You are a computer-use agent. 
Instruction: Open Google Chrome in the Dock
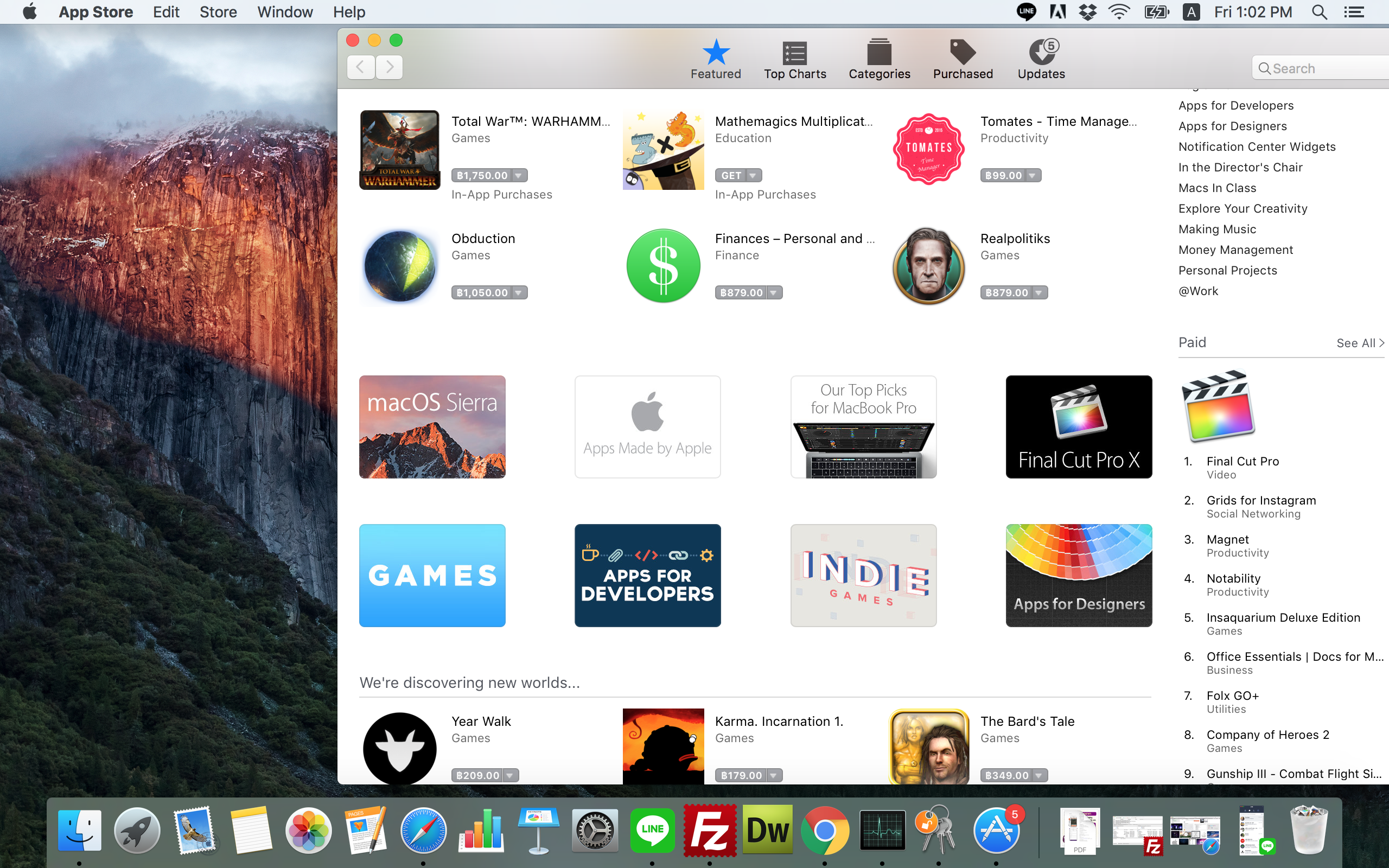coord(825,829)
